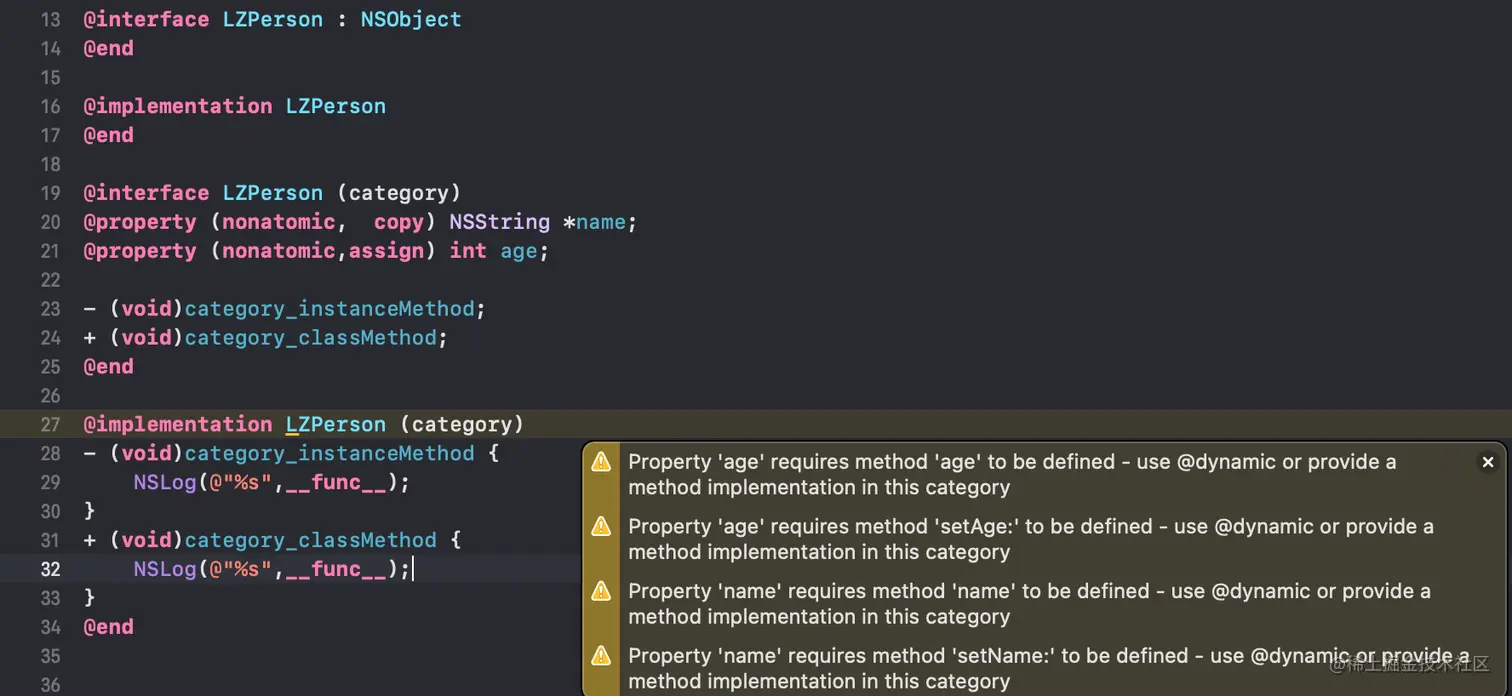Click line number 27 in gutter

[x=50, y=424]
